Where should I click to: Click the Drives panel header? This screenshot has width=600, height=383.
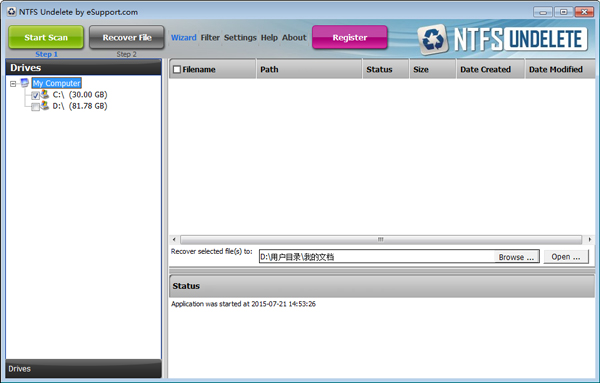click(83, 67)
